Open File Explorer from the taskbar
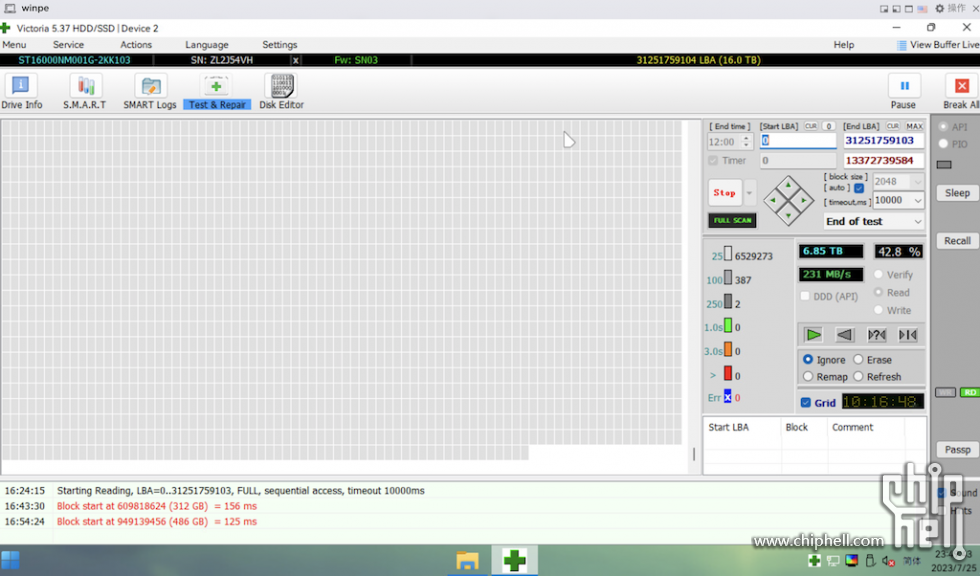 tap(467, 560)
